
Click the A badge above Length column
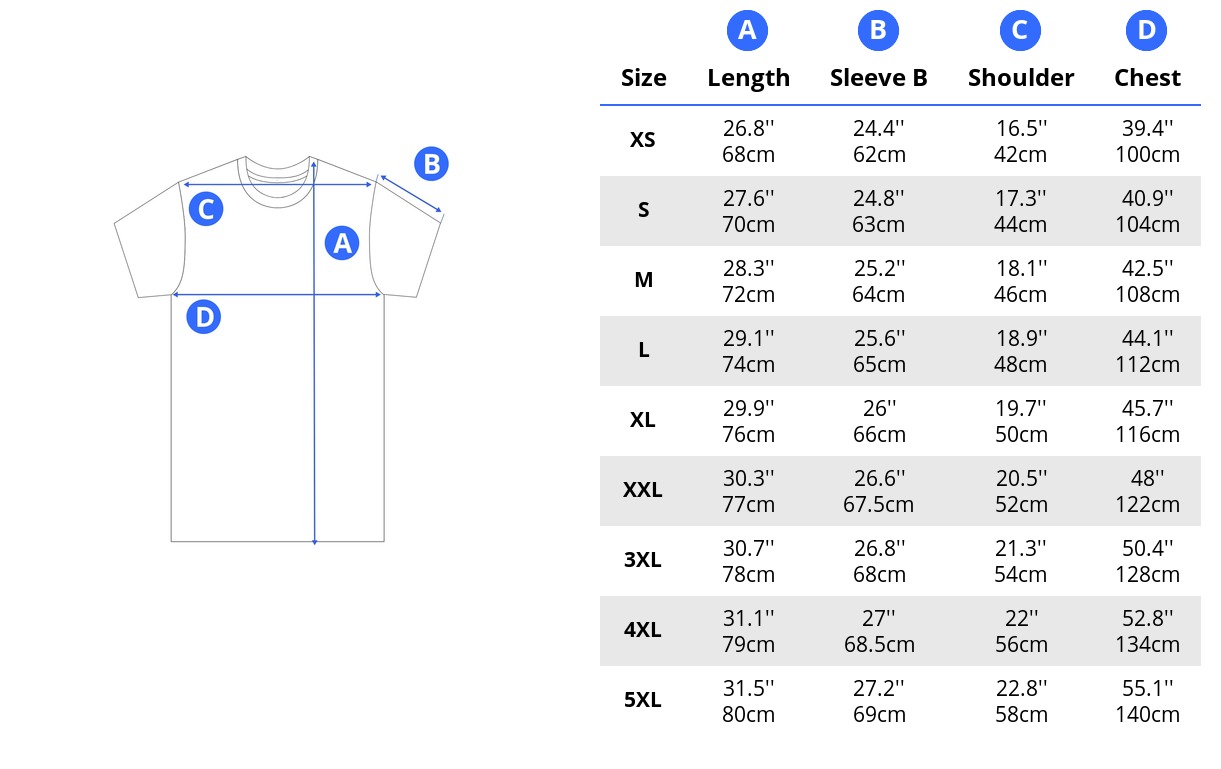click(x=747, y=31)
